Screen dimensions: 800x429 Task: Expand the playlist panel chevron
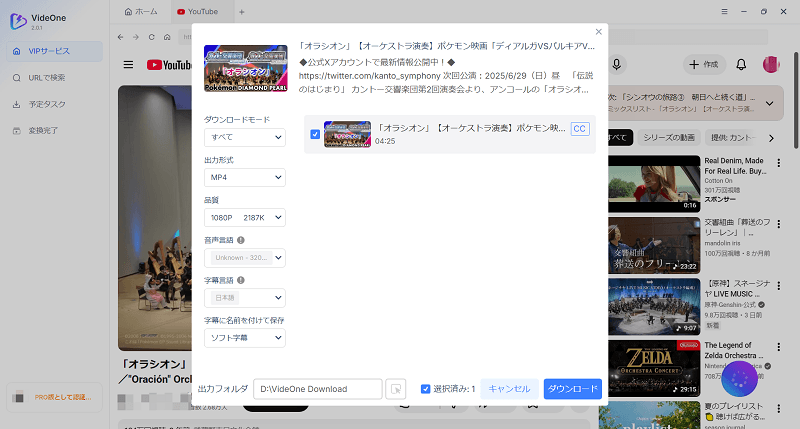click(769, 104)
